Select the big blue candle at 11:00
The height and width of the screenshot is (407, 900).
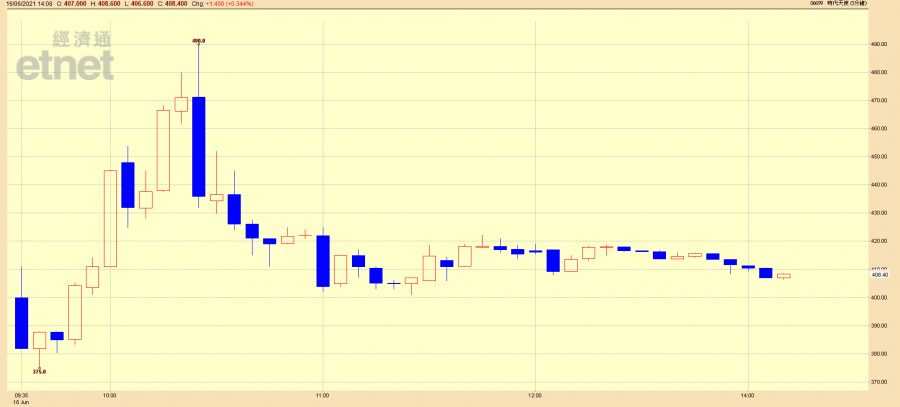[323, 261]
